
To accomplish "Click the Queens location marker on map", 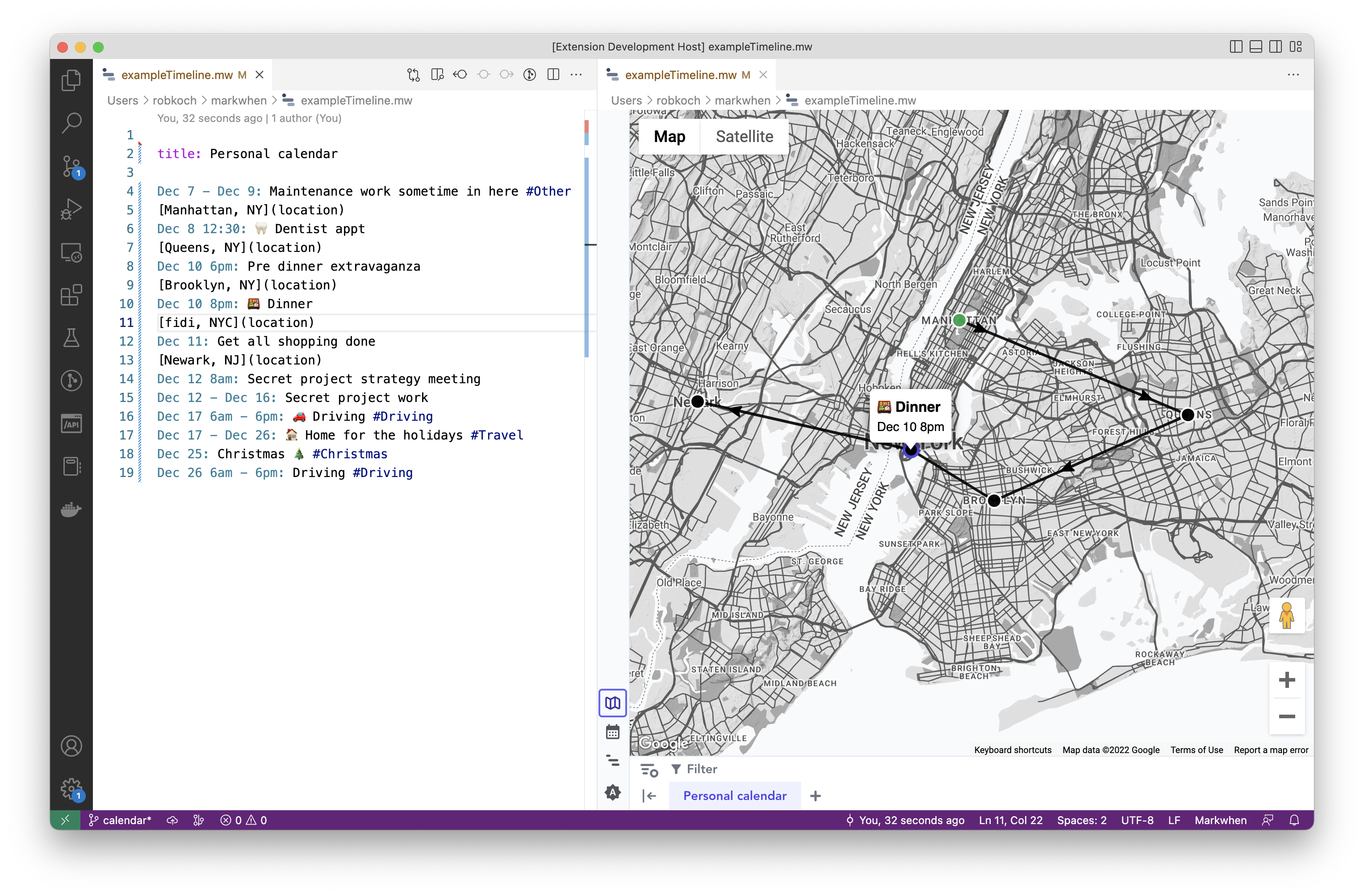I will 1188,415.
